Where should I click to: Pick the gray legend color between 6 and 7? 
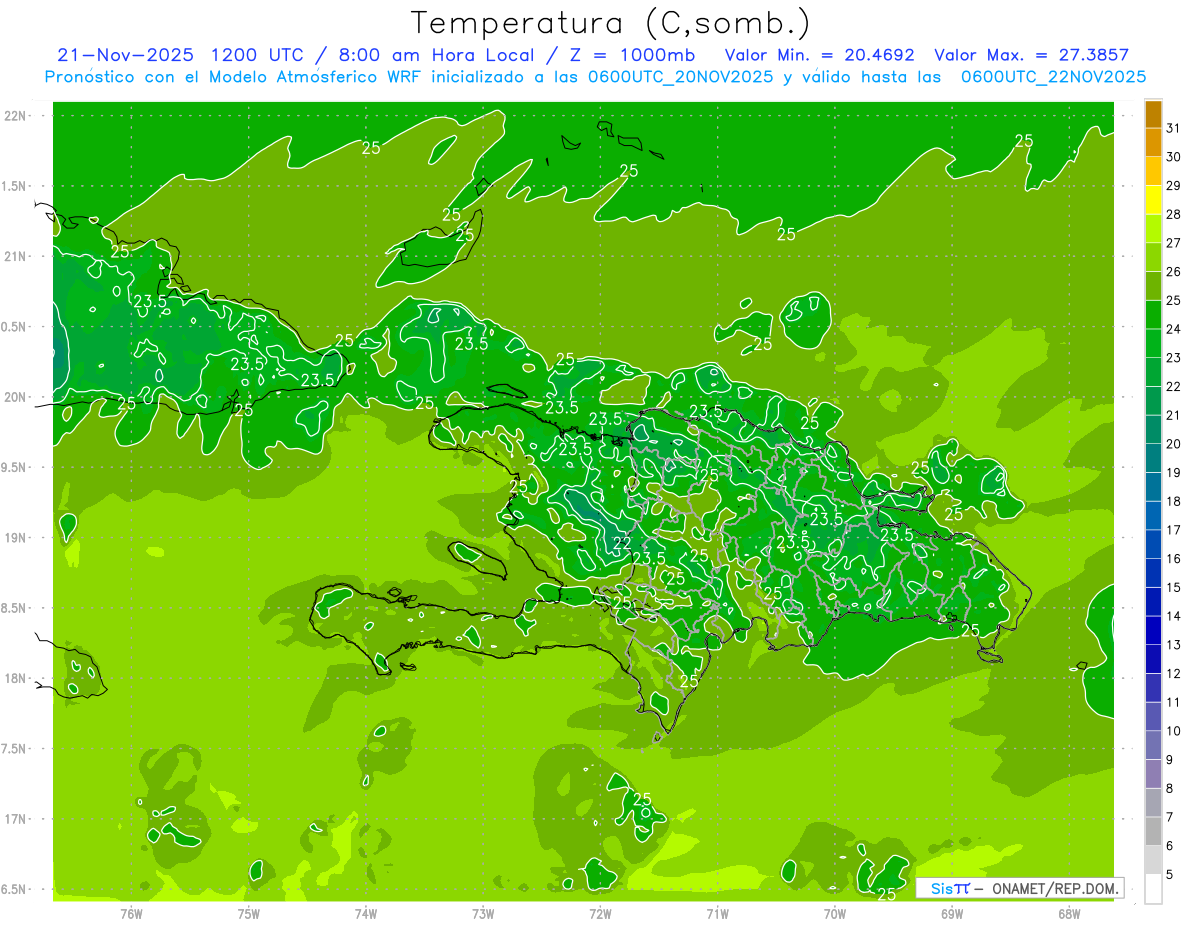pos(1153,832)
